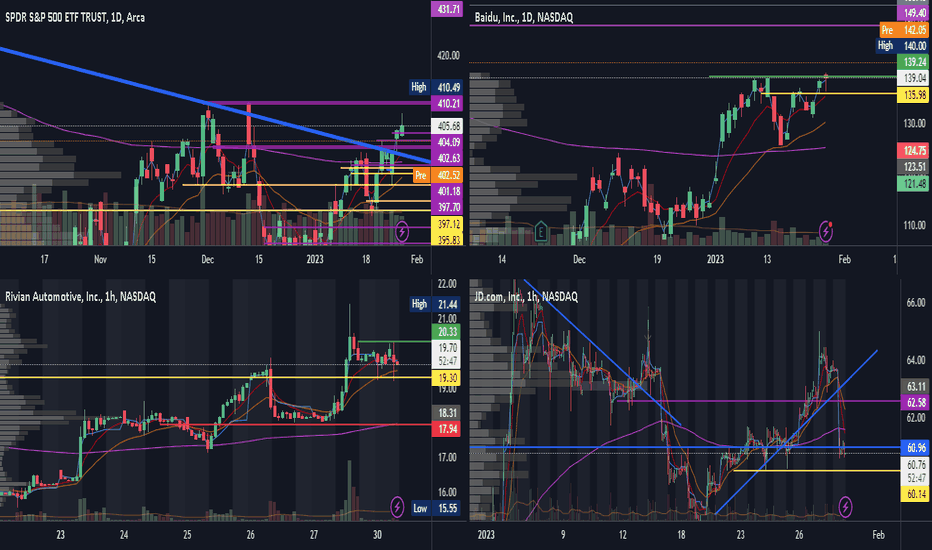This screenshot has height=550, width=932.
Task: Select the red 124.75 price label
Action: coord(913,150)
